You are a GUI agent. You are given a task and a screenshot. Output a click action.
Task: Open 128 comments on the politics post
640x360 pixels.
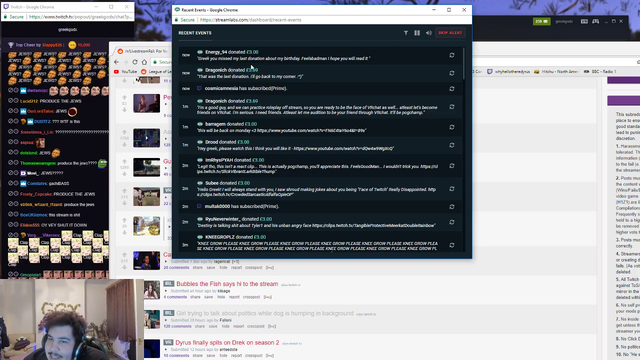point(177,327)
